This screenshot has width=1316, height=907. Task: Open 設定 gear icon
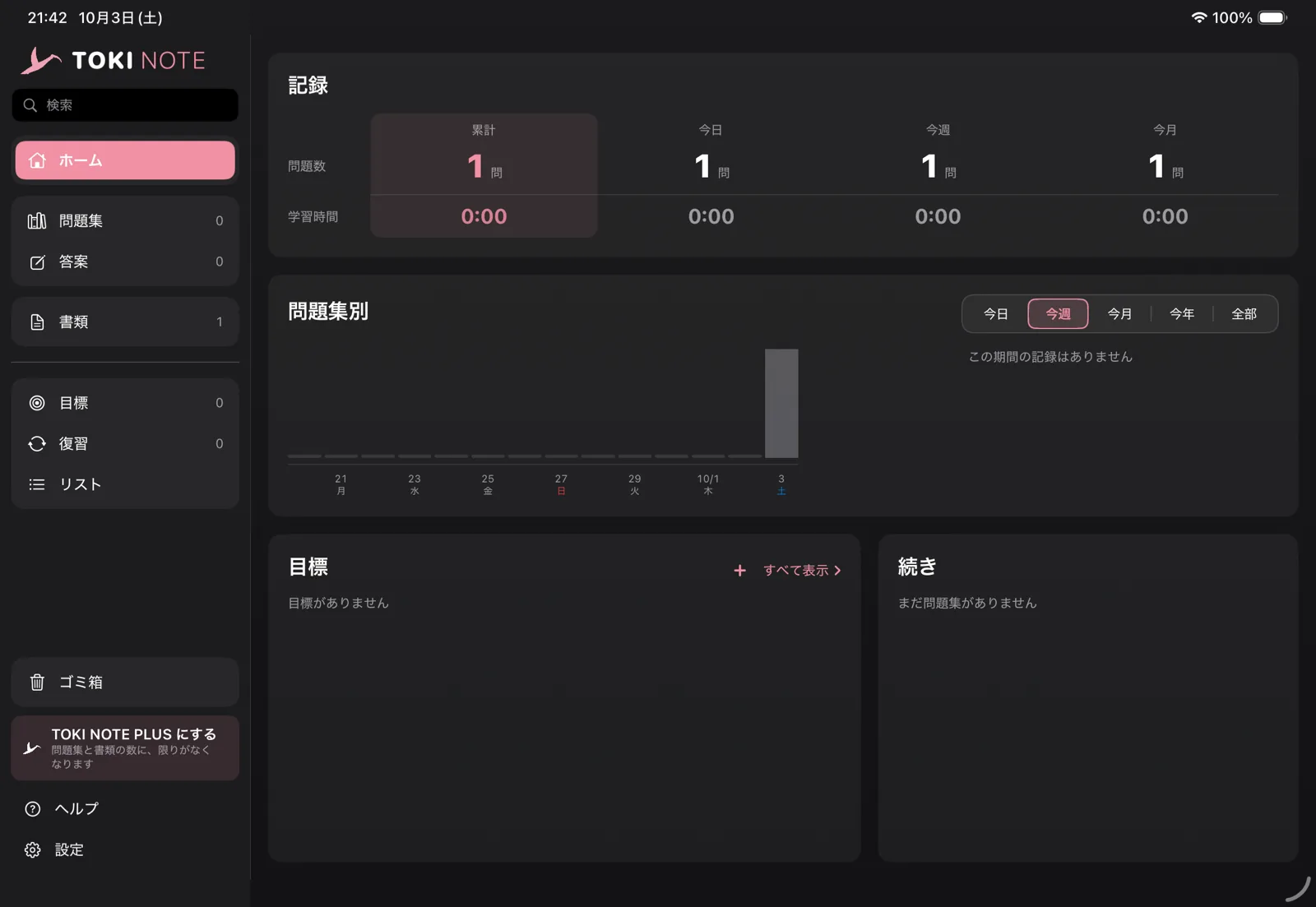(32, 849)
